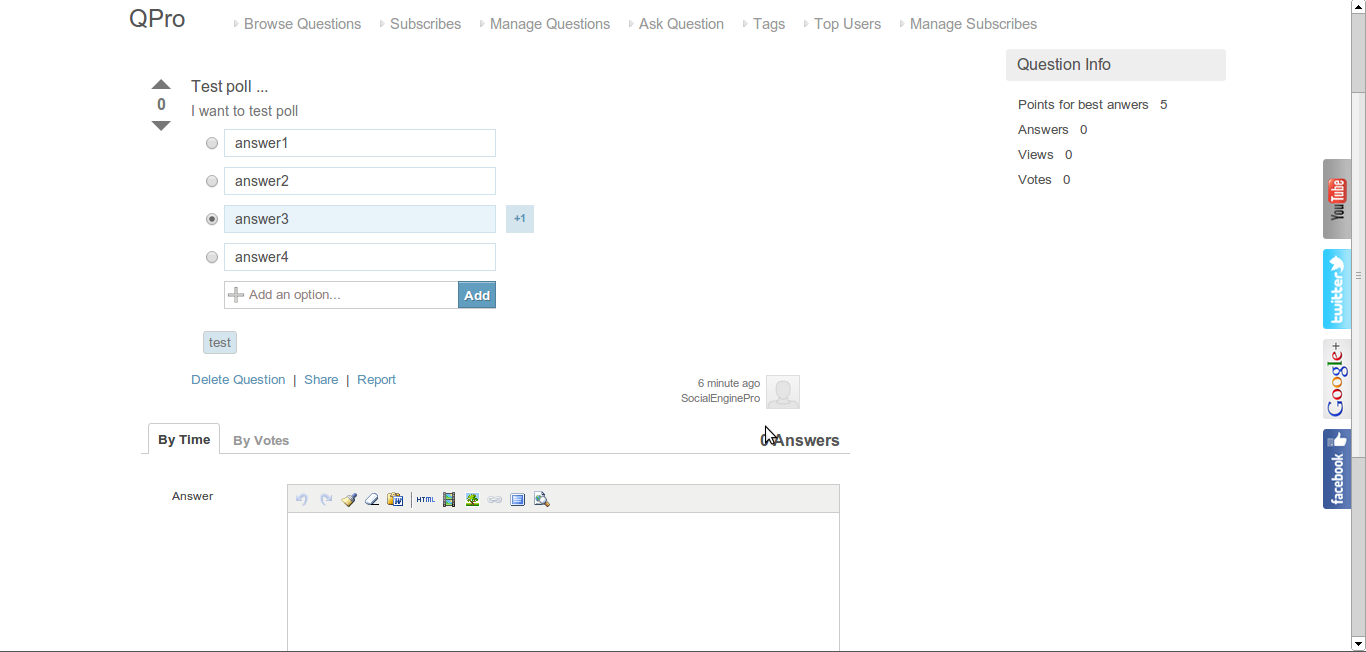Click the Points for best anwers text

(x=1083, y=105)
